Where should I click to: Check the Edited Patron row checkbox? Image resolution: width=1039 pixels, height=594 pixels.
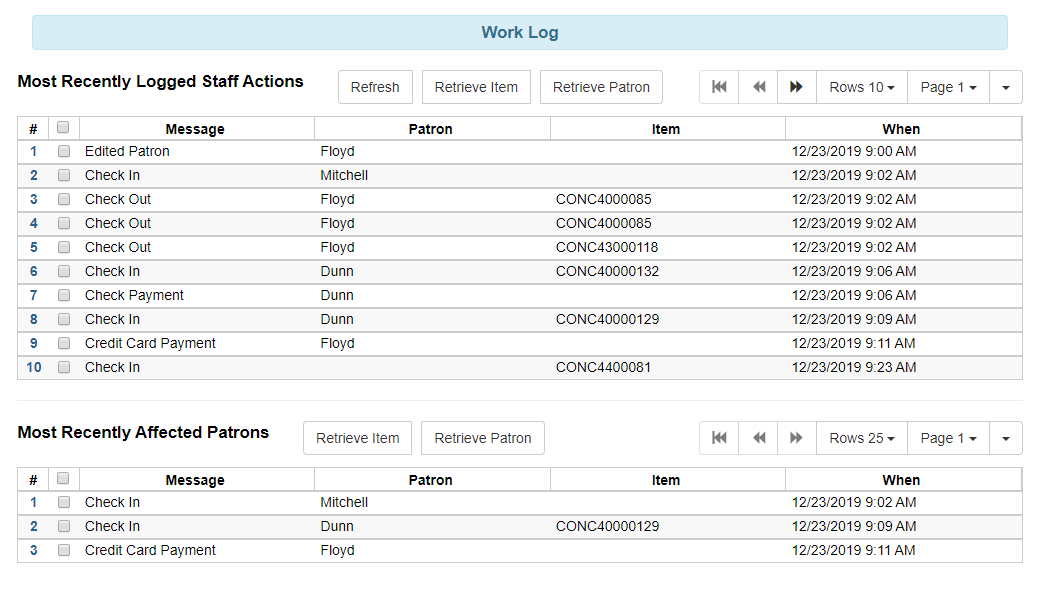point(63,151)
